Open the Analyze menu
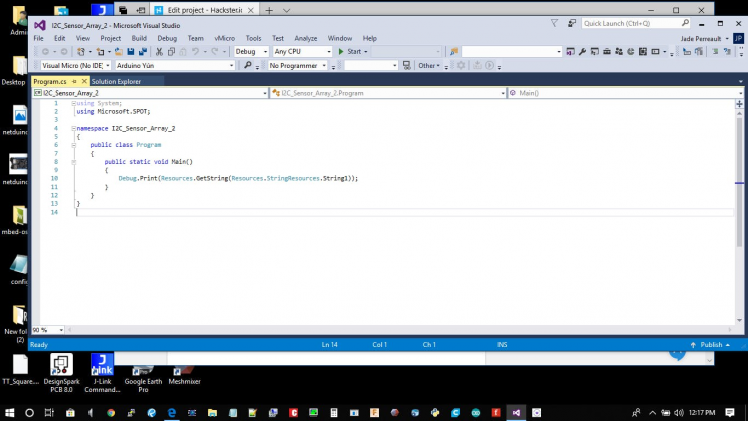 pyautogui.click(x=306, y=38)
